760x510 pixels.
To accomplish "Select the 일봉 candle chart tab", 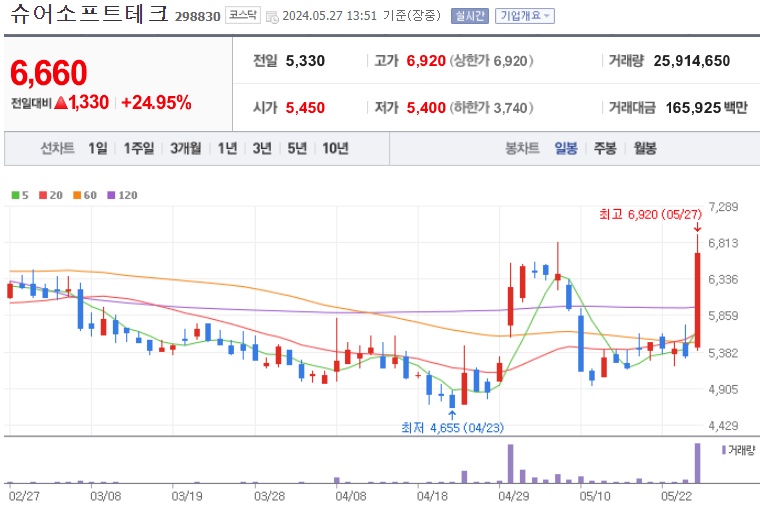I will 566,148.
